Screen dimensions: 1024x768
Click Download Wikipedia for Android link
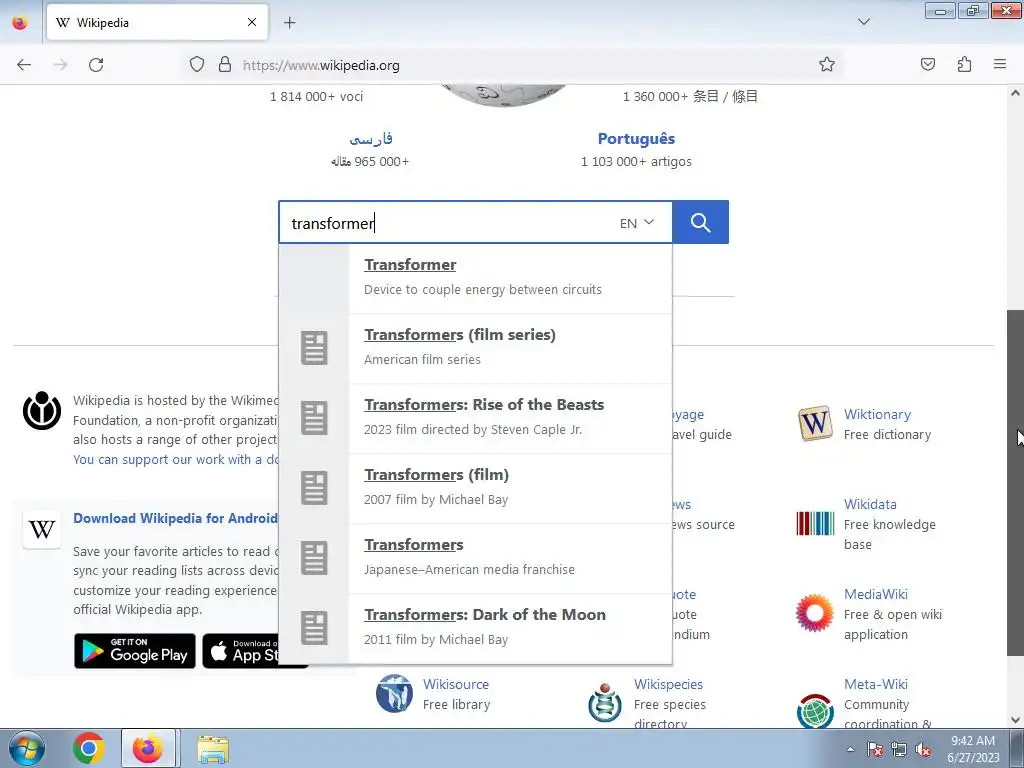[x=175, y=518]
